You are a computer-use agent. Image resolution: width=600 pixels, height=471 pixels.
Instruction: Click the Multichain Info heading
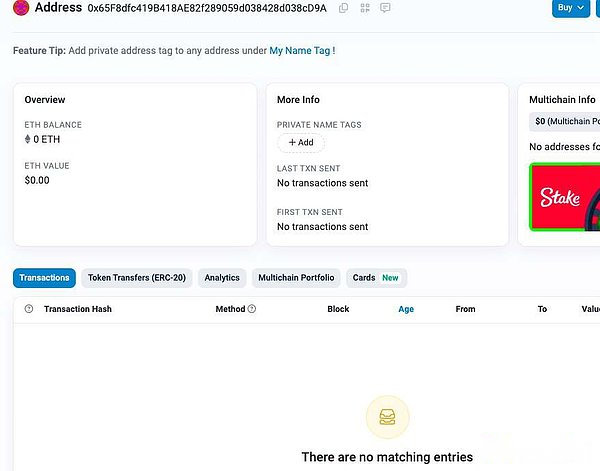coord(562,99)
